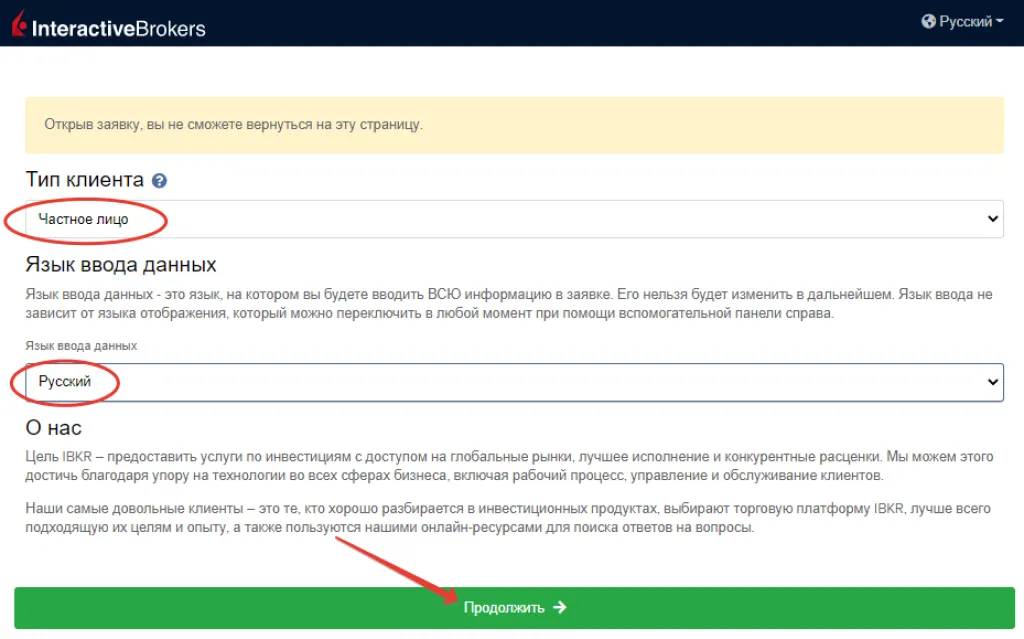The width and height of the screenshot is (1024, 639).
Task: Click chevron of the client type select
Action: click(992, 219)
